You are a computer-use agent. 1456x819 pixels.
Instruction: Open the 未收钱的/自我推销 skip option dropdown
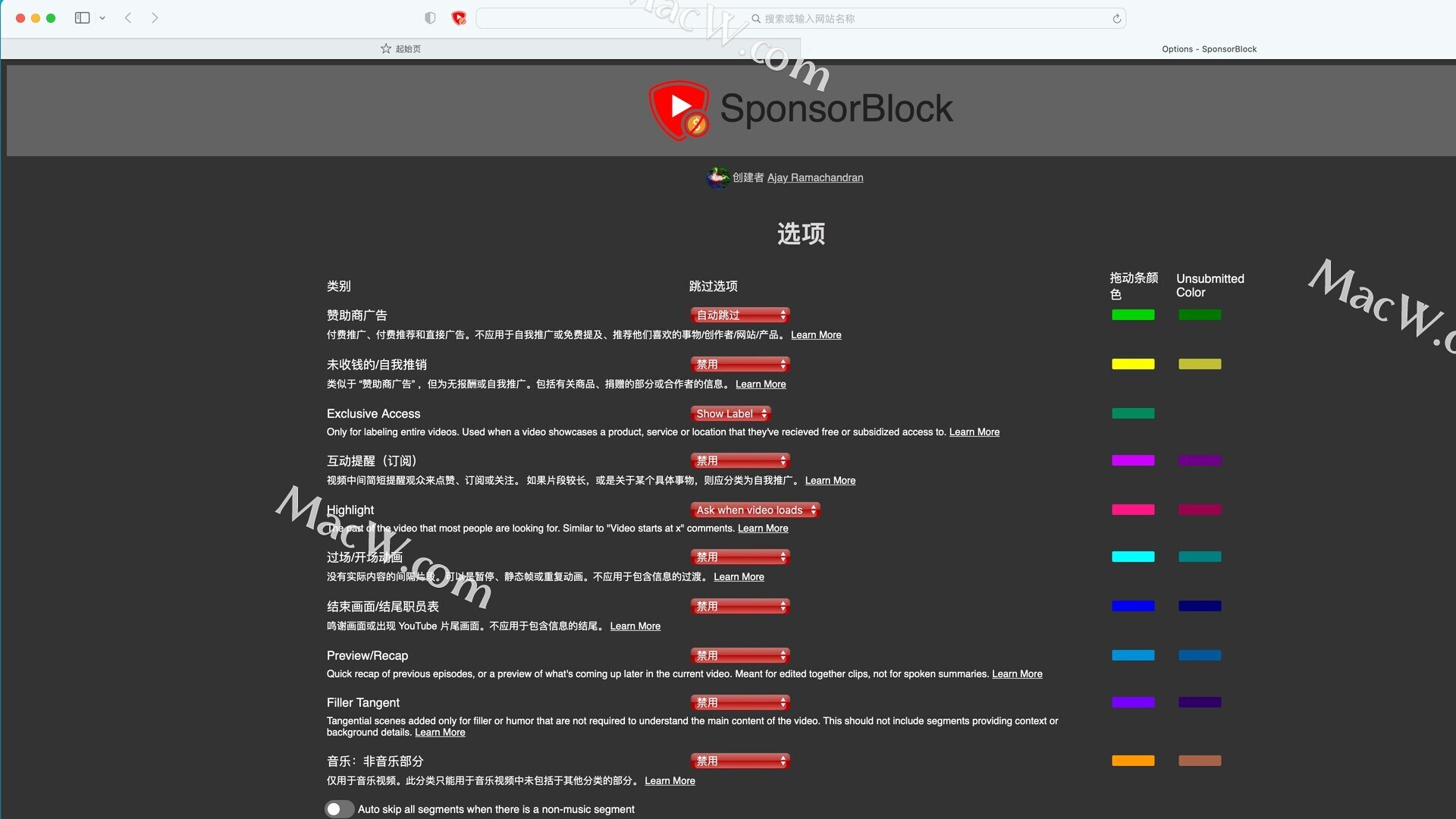tap(740, 364)
